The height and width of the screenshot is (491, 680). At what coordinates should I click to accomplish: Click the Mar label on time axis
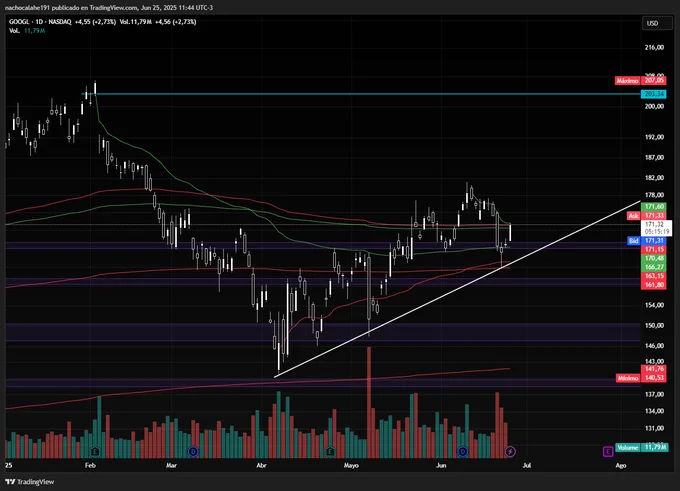(x=171, y=465)
